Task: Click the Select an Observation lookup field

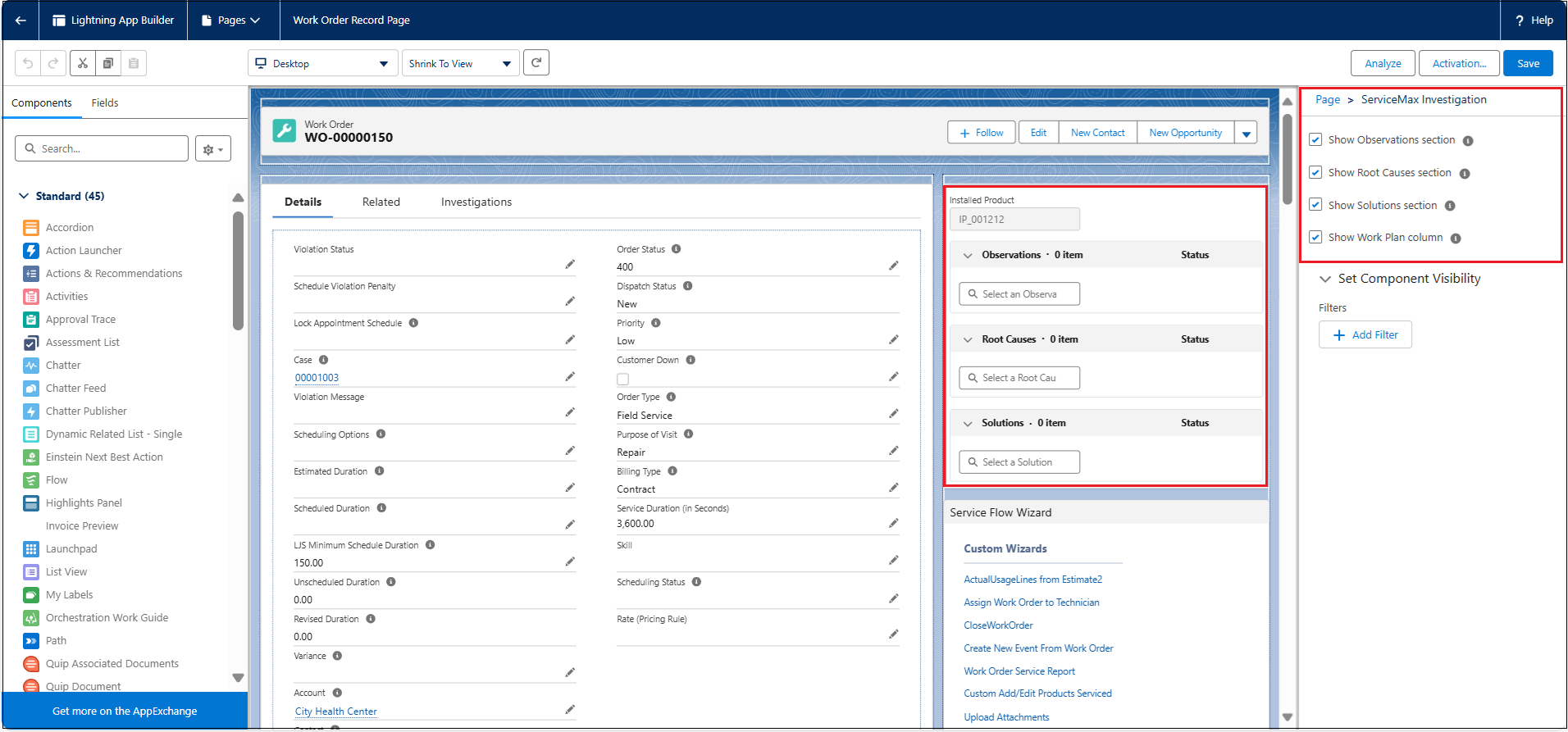Action: (1019, 294)
